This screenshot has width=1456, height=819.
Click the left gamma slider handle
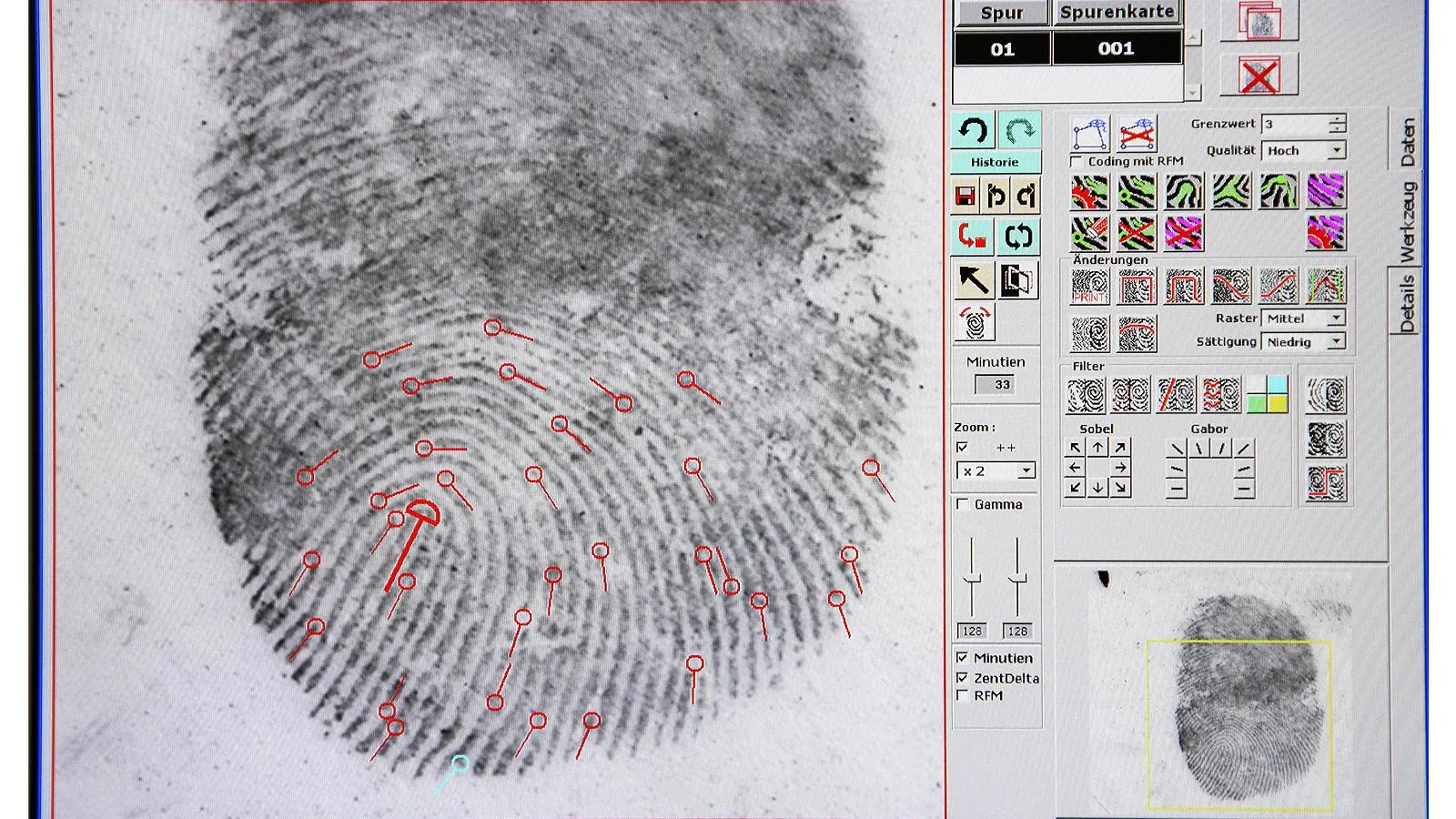click(x=972, y=579)
